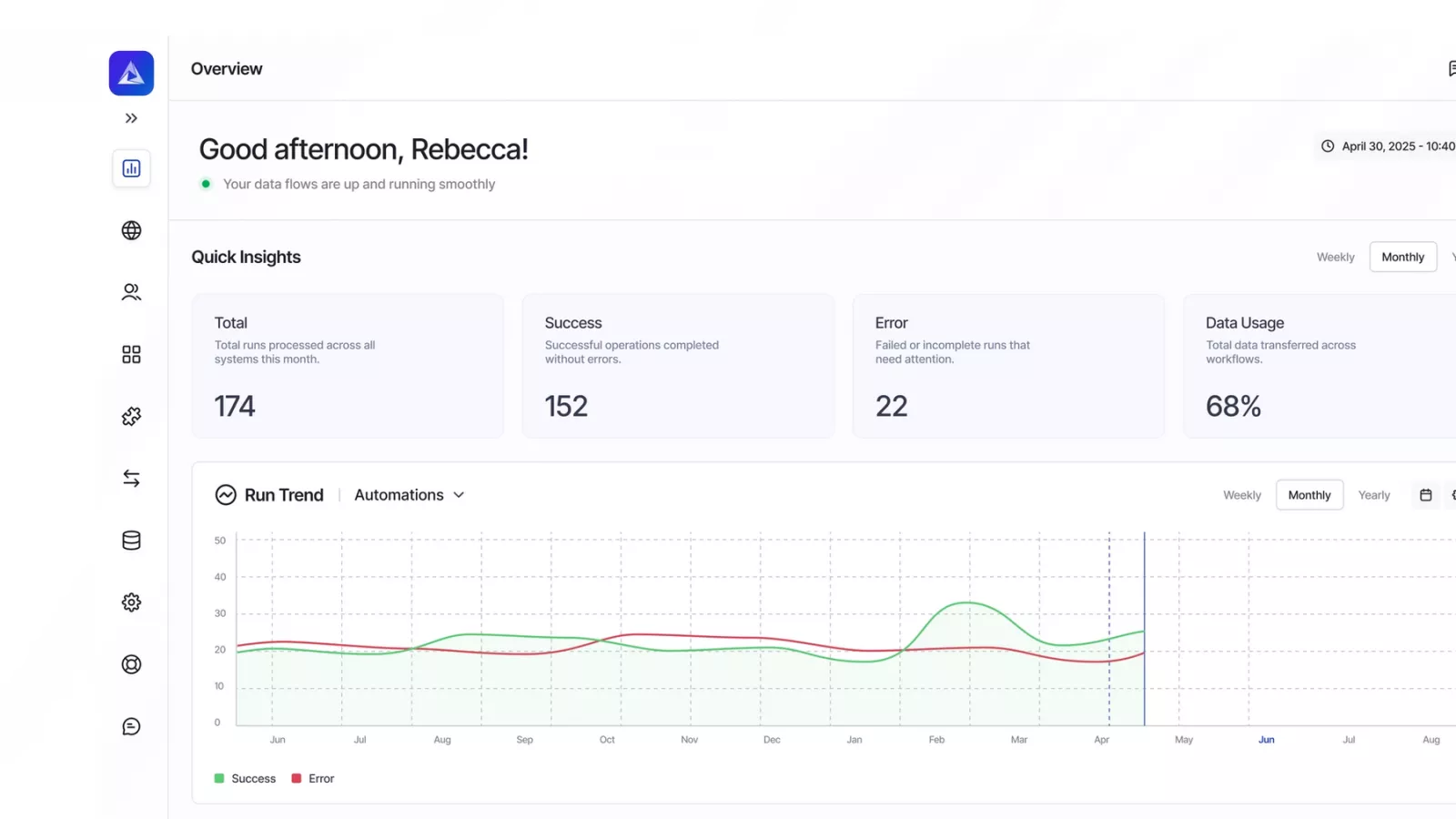Click the Run Trend line chart icon
The width and height of the screenshot is (1456, 819).
pyautogui.click(x=226, y=495)
